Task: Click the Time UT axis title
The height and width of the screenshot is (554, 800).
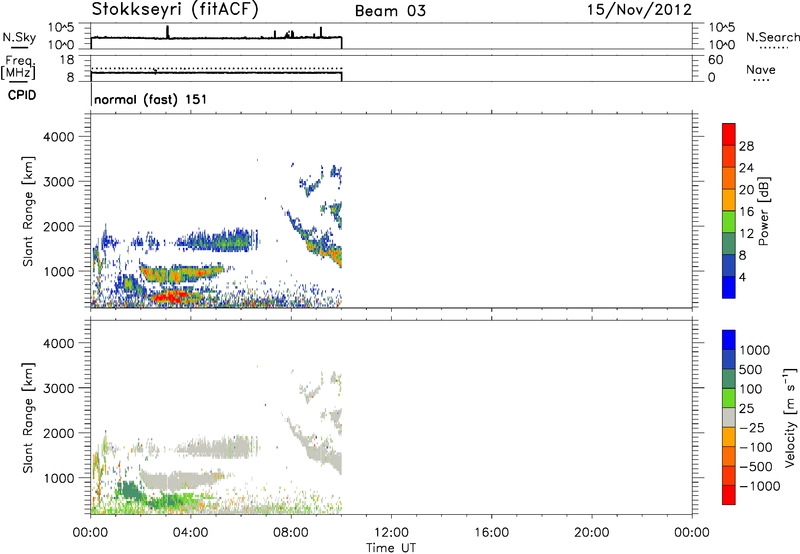Action: (391, 548)
